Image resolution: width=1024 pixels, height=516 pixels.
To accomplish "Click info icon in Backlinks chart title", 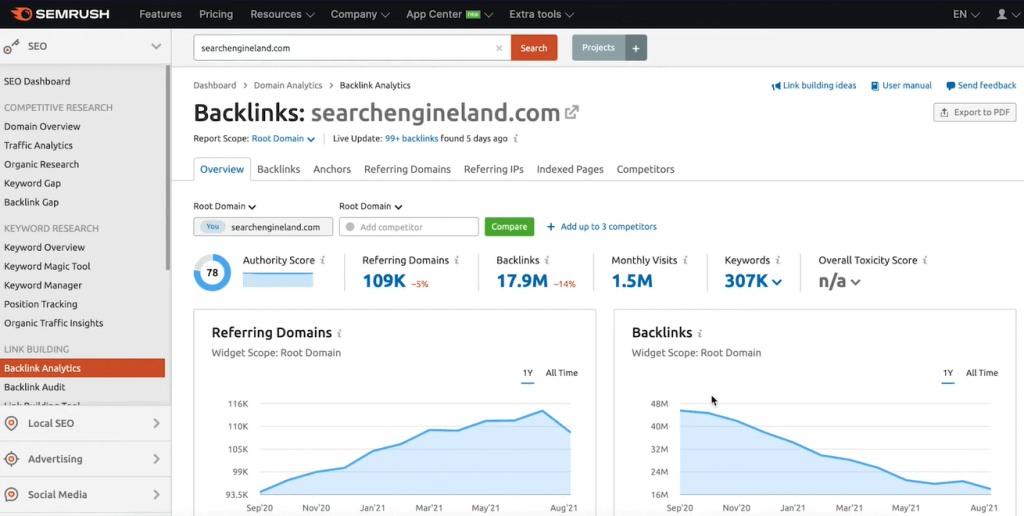I will coord(699,333).
